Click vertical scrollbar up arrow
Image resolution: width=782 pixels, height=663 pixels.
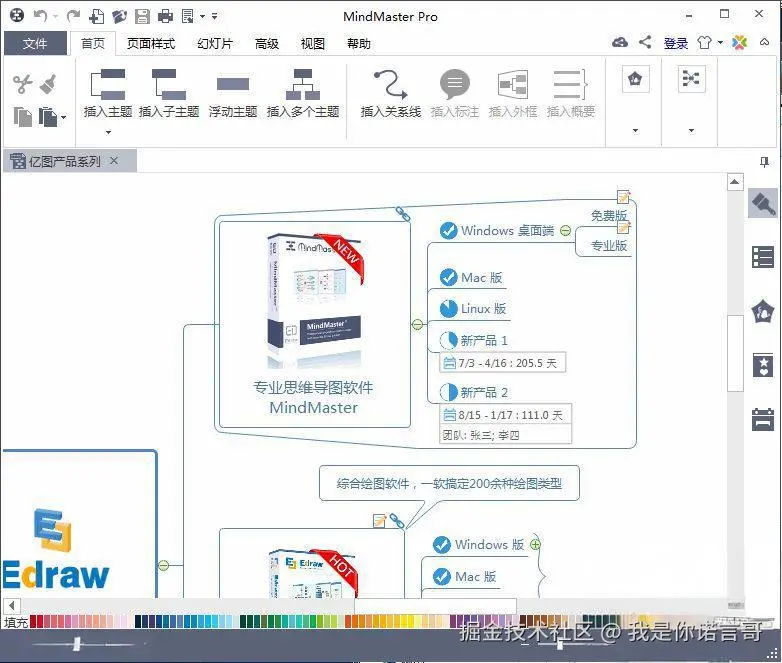[735, 183]
